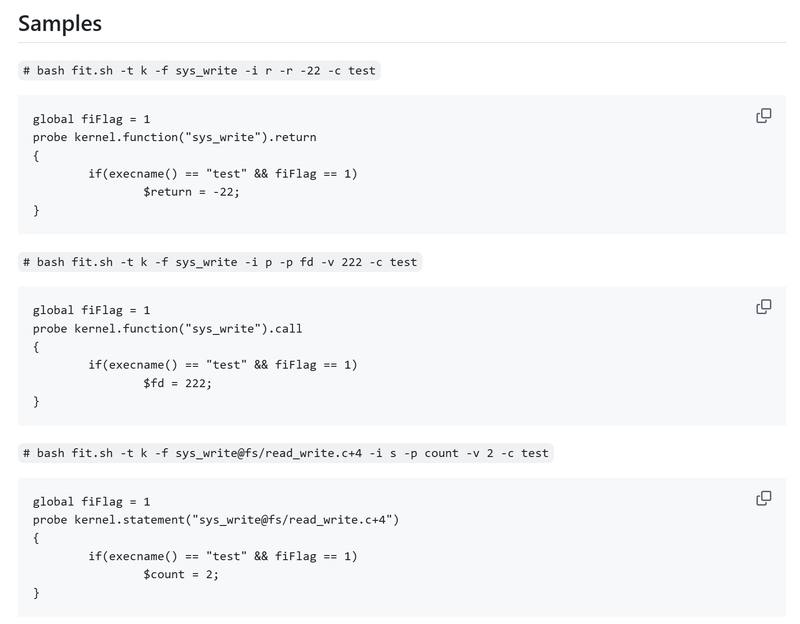Click the execname() condition in second code block

pyautogui.click(x=223, y=365)
